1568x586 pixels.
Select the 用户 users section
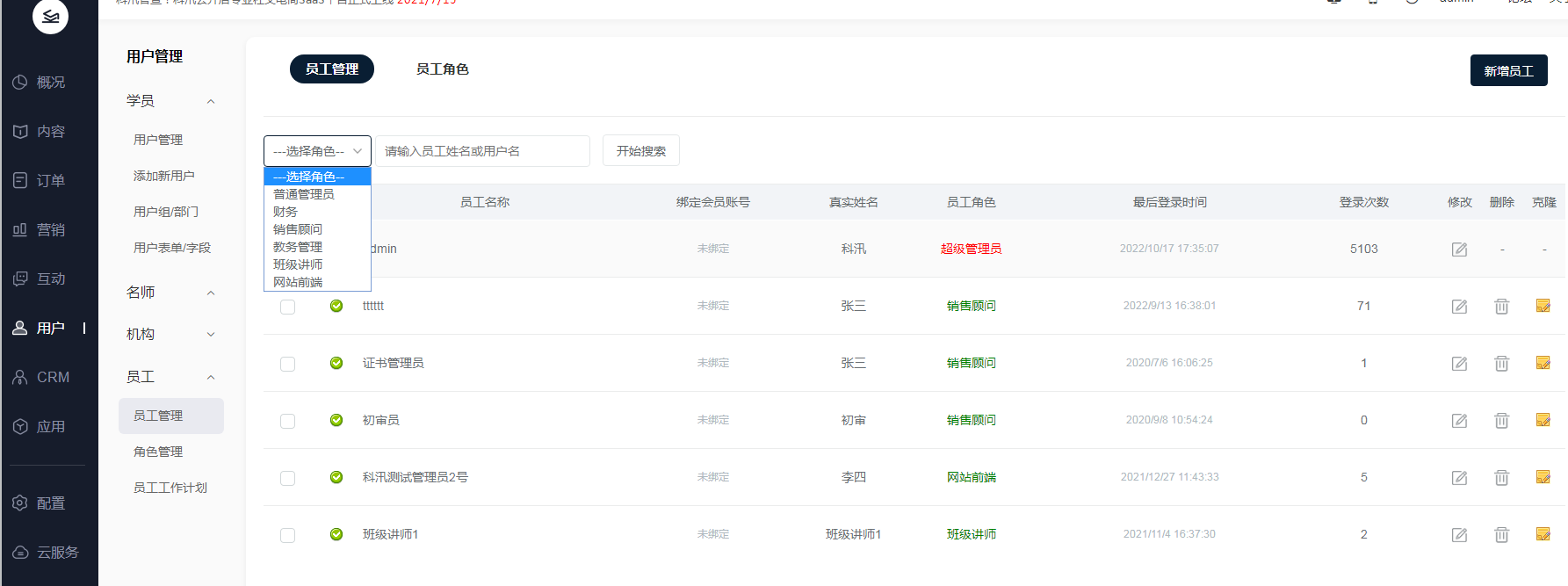point(39,328)
